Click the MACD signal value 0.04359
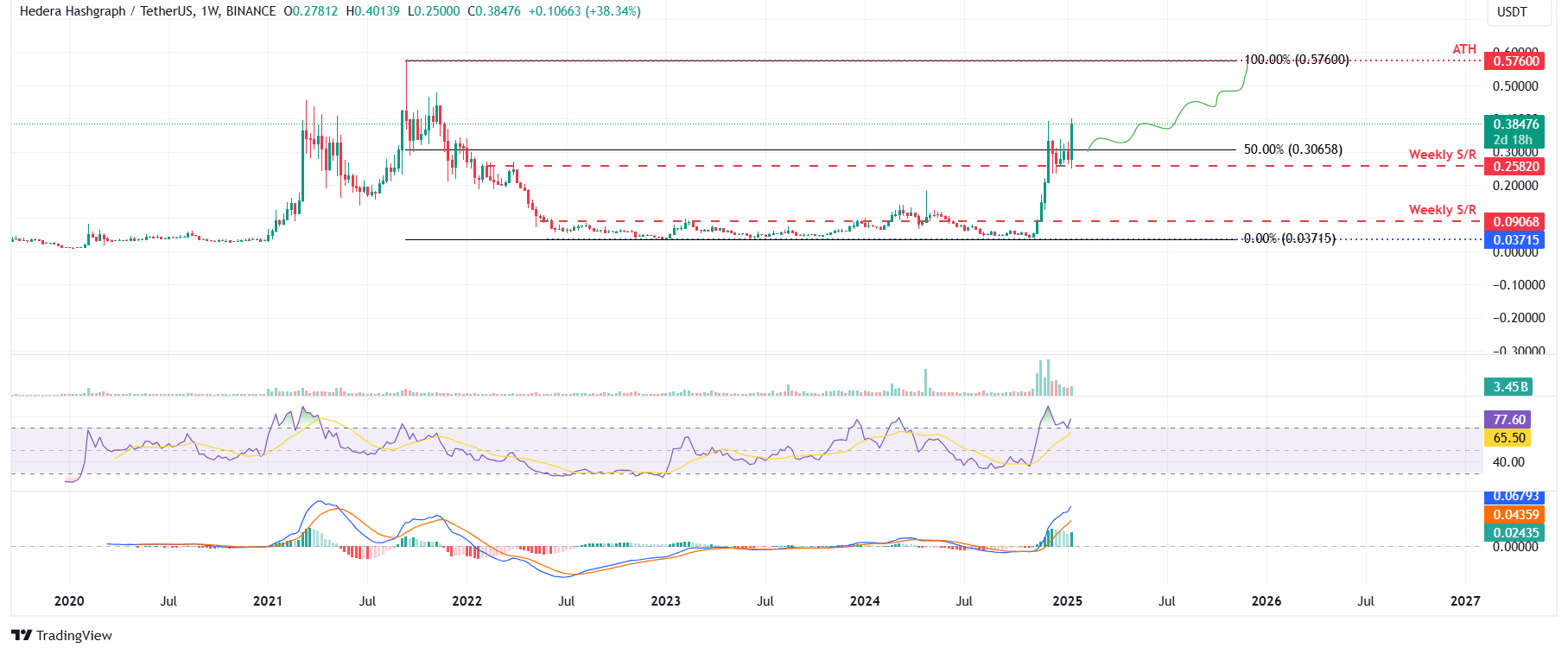 1514,515
